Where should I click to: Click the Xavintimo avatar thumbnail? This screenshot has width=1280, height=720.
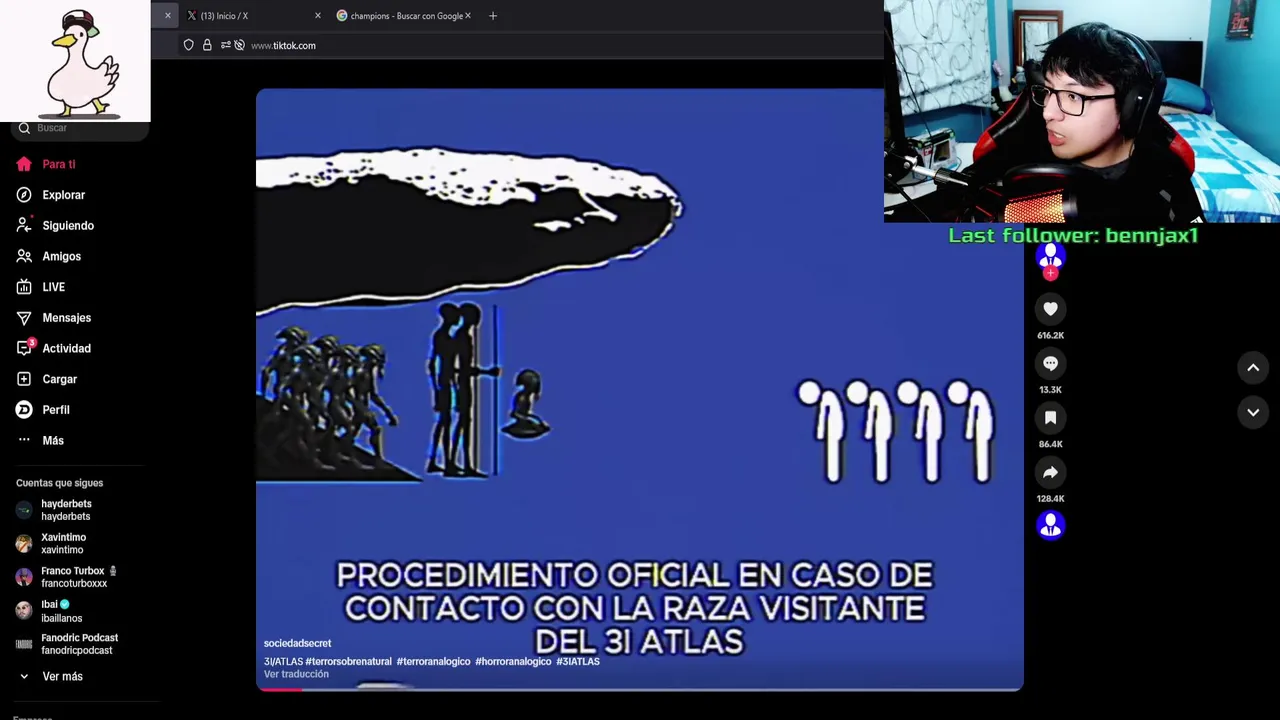(24, 544)
